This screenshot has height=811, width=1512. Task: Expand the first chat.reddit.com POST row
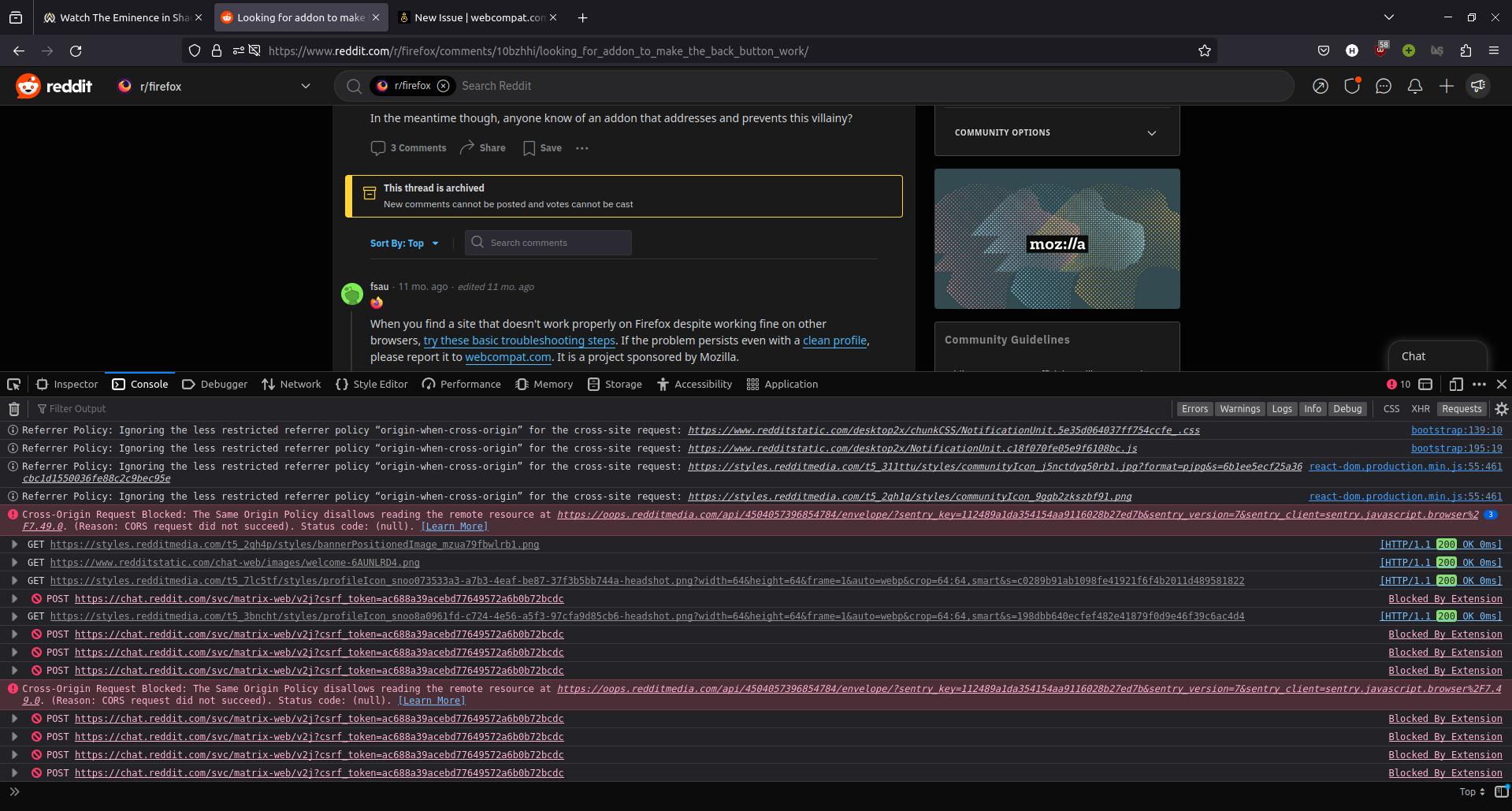click(x=14, y=598)
